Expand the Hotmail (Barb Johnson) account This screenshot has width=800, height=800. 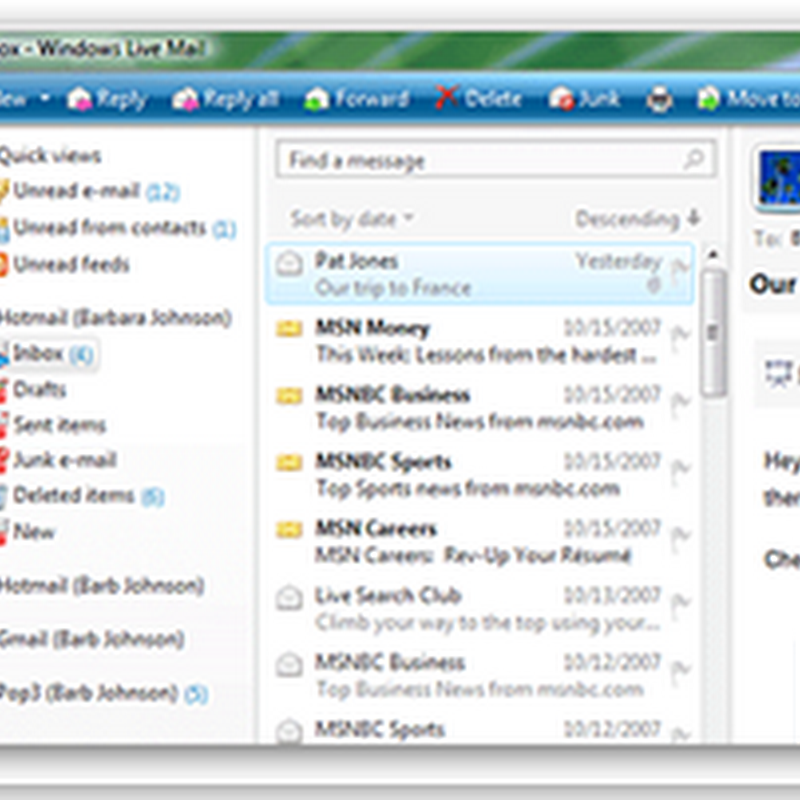point(102,586)
